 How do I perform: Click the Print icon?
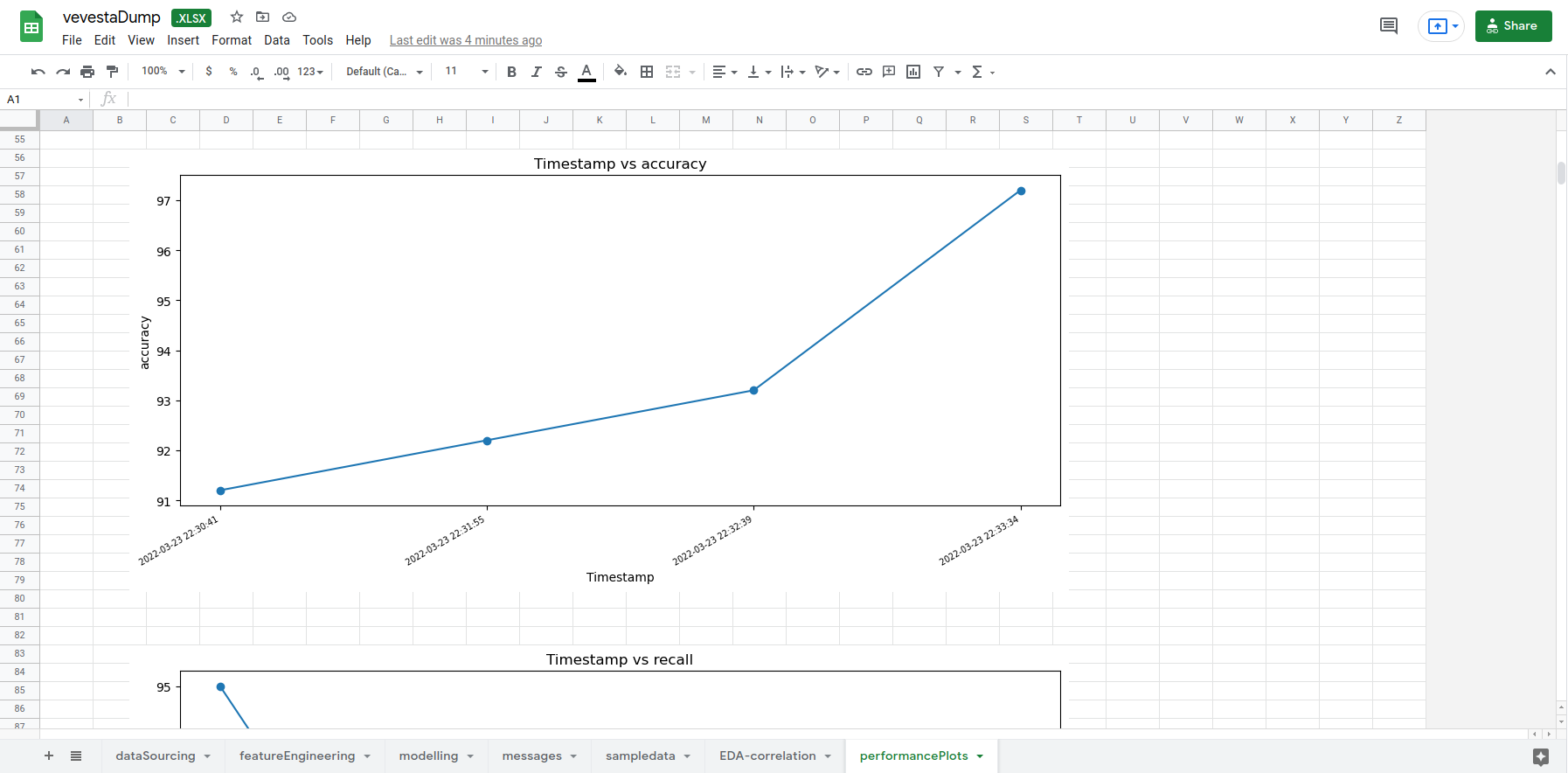pos(87,72)
